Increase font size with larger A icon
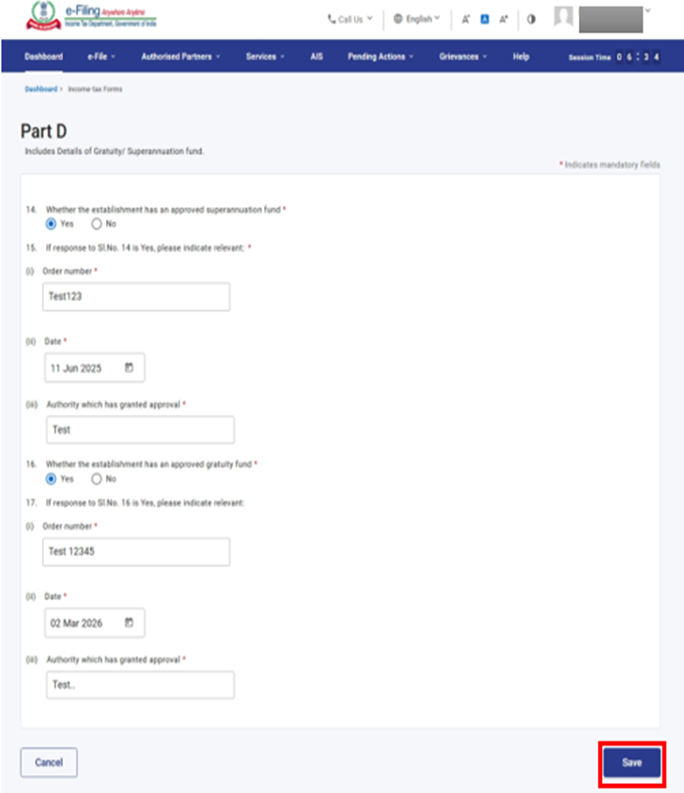The height and width of the screenshot is (793, 684). click(x=504, y=19)
